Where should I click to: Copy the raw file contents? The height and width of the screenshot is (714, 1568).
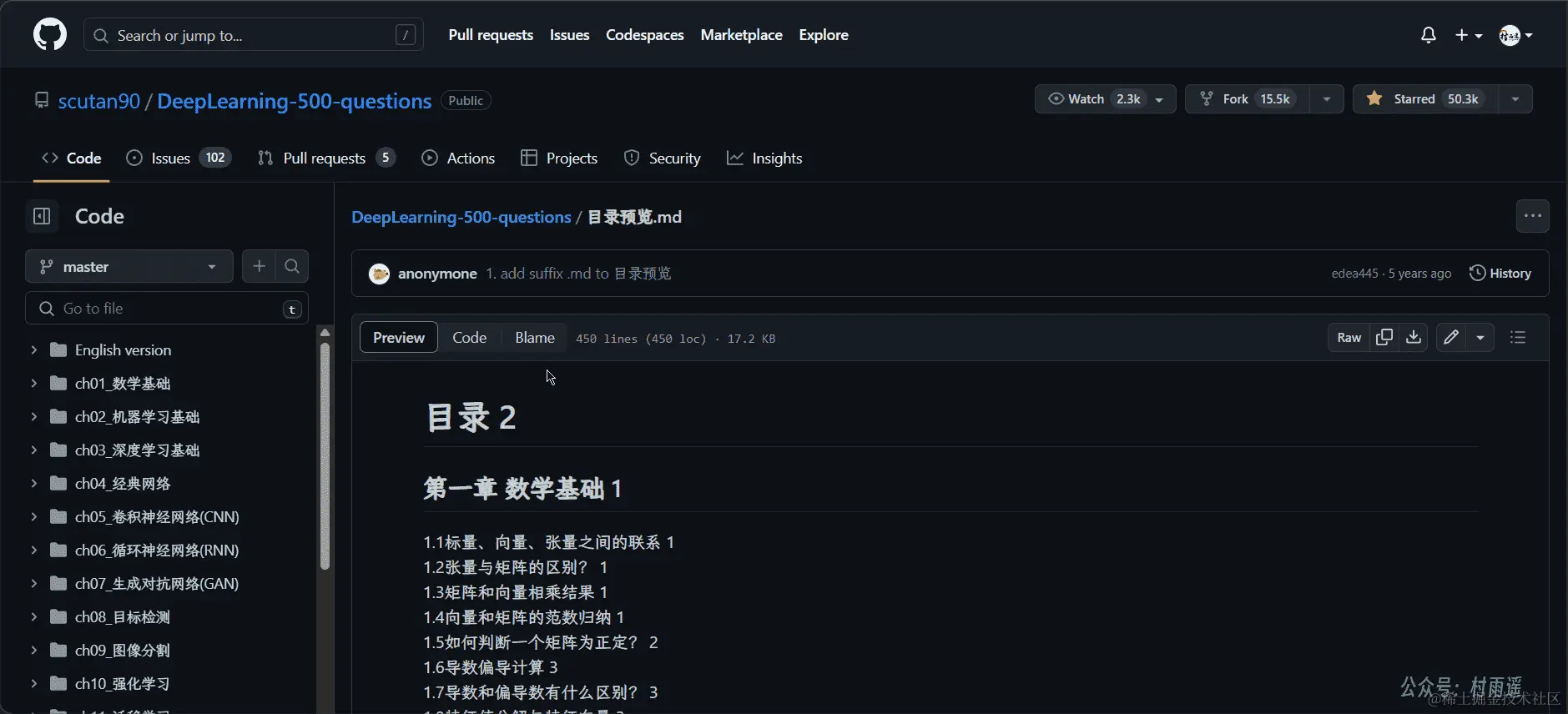pyautogui.click(x=1384, y=337)
